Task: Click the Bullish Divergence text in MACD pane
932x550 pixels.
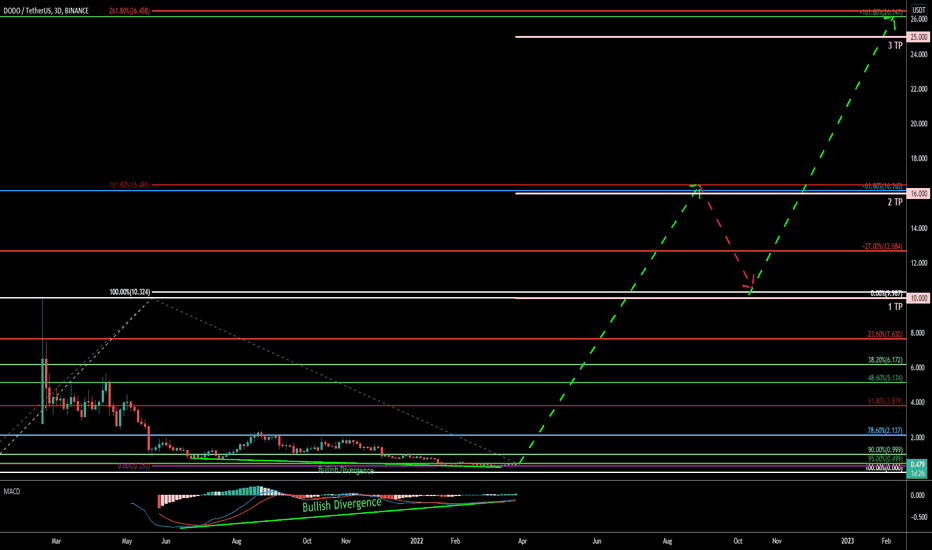Action: (342, 505)
